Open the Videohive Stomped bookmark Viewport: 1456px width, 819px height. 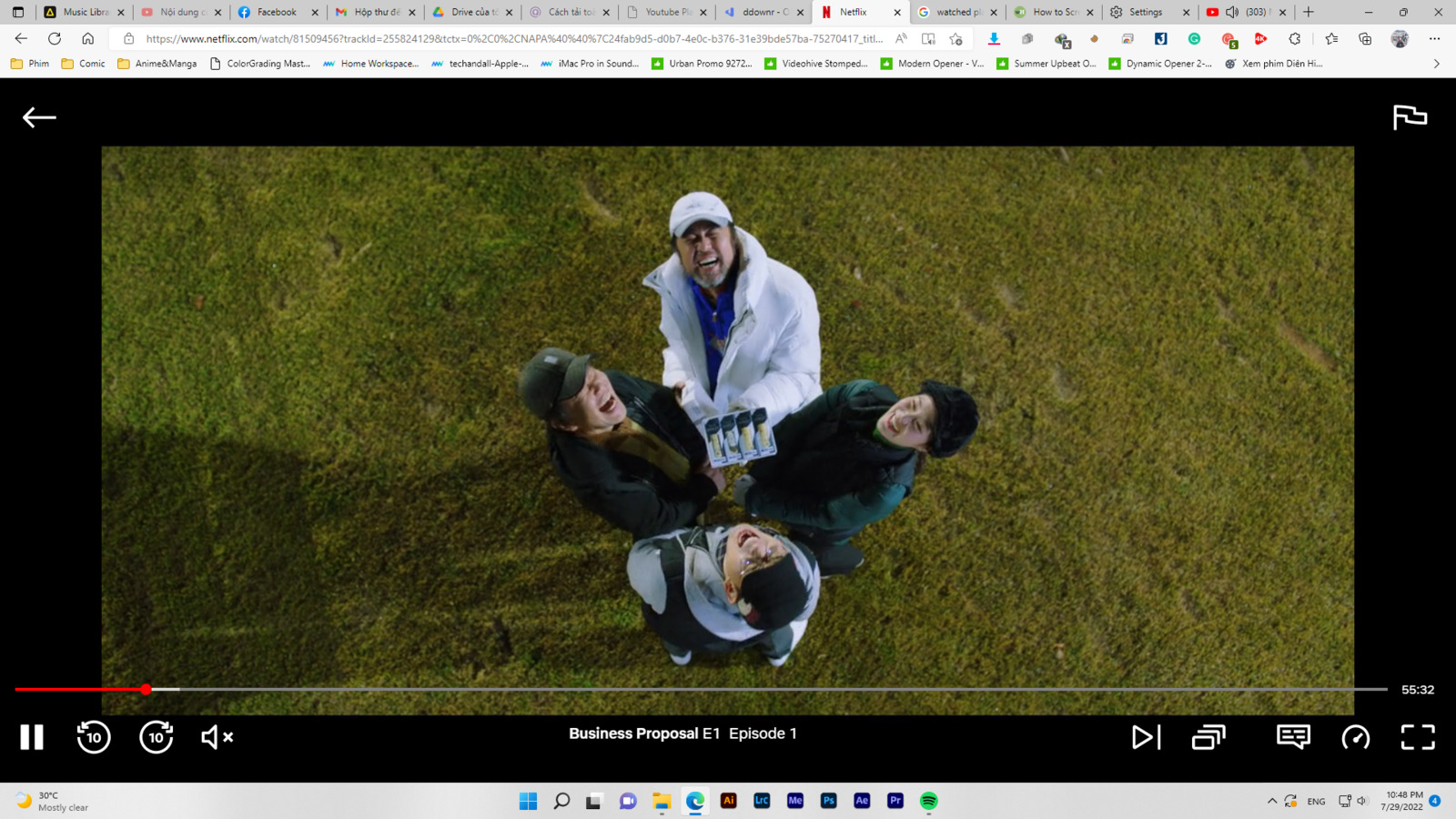[x=816, y=64]
